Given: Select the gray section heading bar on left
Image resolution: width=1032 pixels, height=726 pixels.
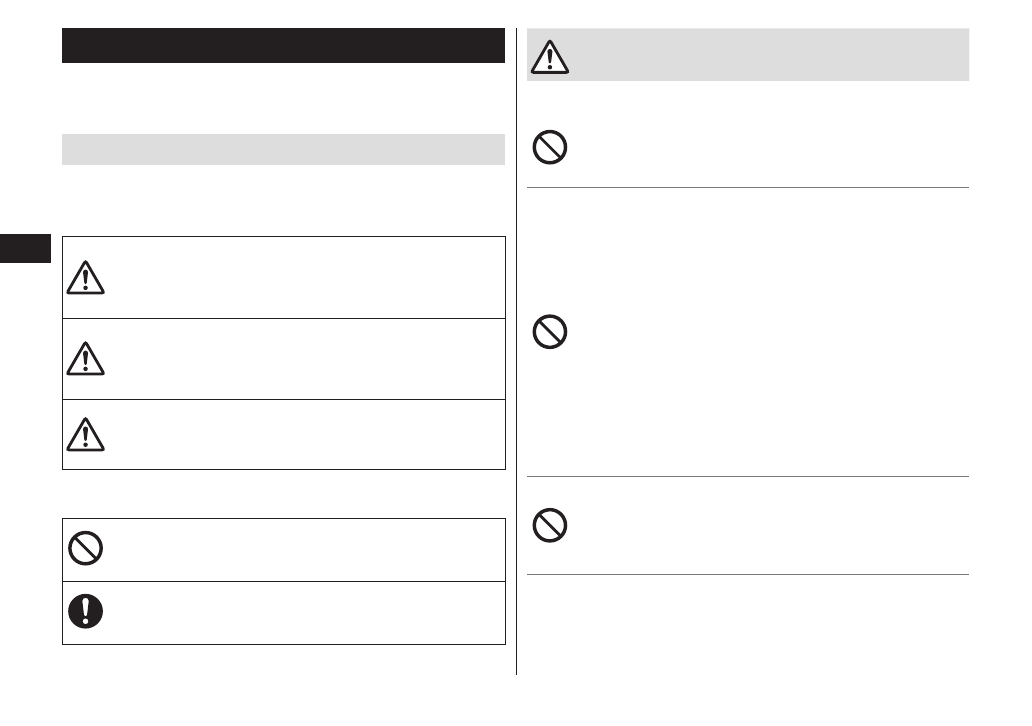Looking at the screenshot, I should [x=283, y=149].
